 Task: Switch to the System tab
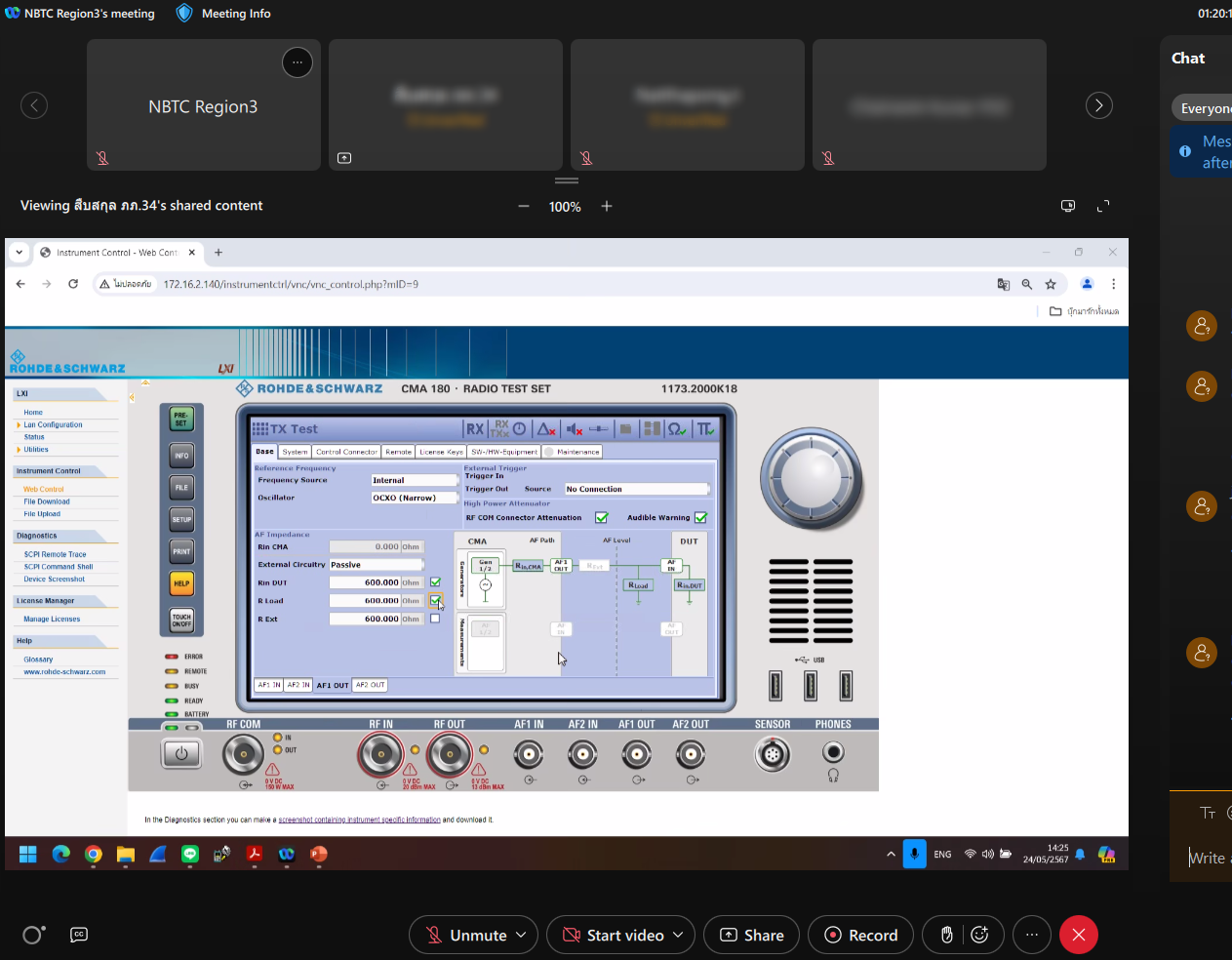coord(295,452)
